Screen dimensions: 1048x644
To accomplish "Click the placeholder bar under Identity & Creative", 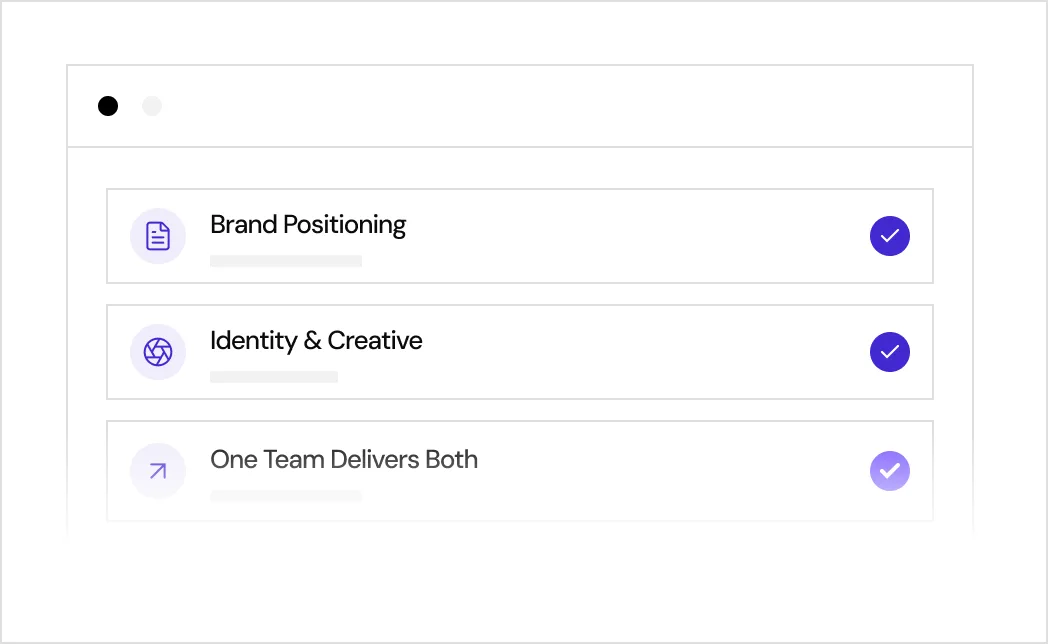I will click(274, 377).
